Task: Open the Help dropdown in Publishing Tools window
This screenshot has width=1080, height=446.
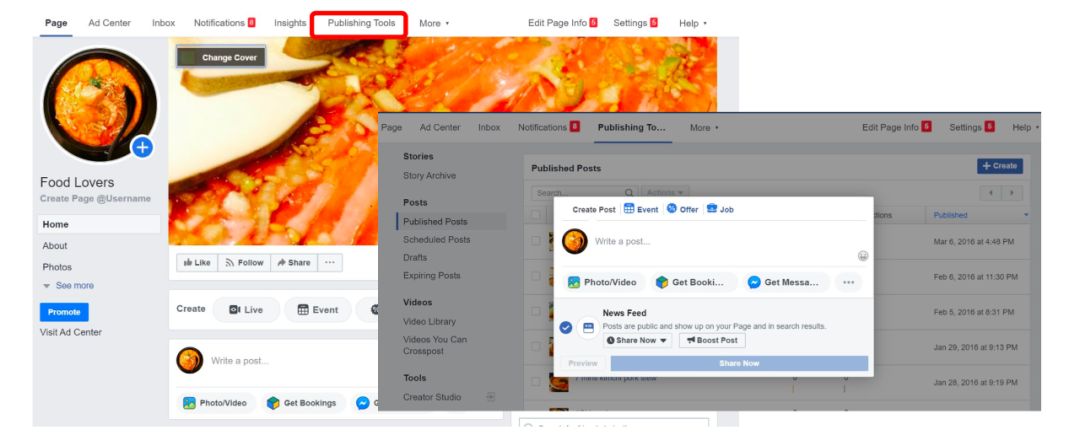Action: point(1026,127)
